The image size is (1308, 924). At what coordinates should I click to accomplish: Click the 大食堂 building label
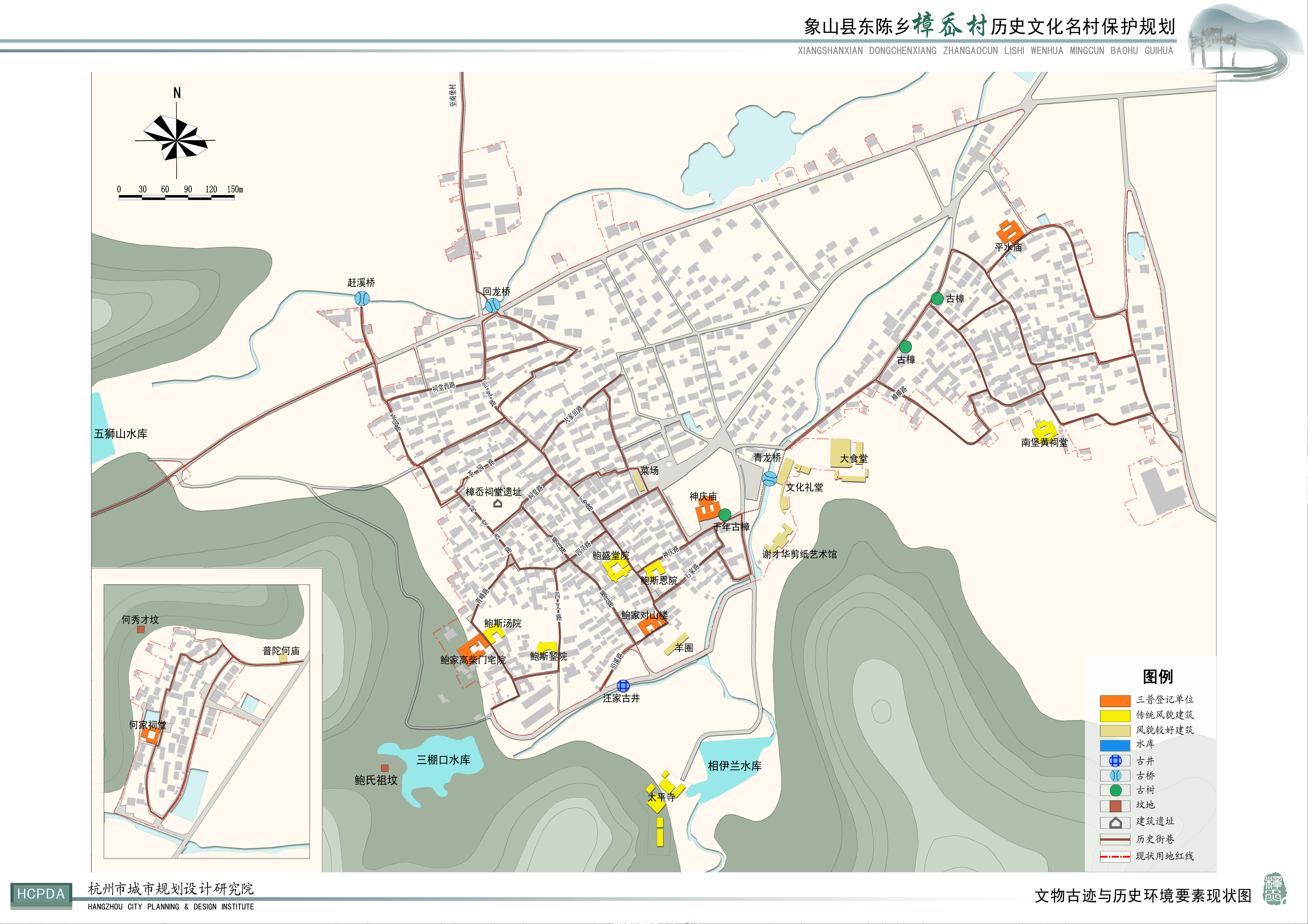(854, 459)
